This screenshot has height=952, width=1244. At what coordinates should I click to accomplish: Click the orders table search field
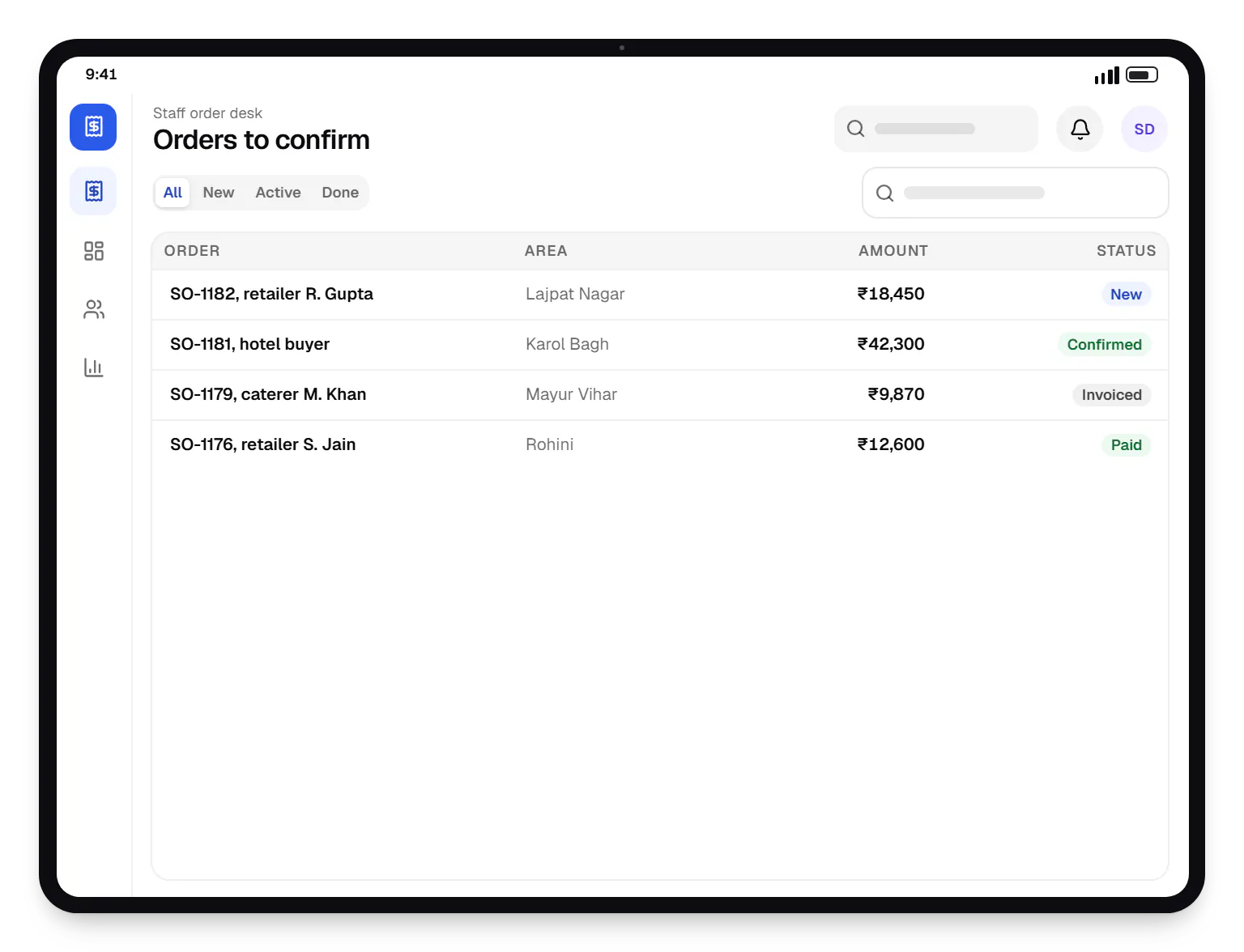pos(1016,193)
